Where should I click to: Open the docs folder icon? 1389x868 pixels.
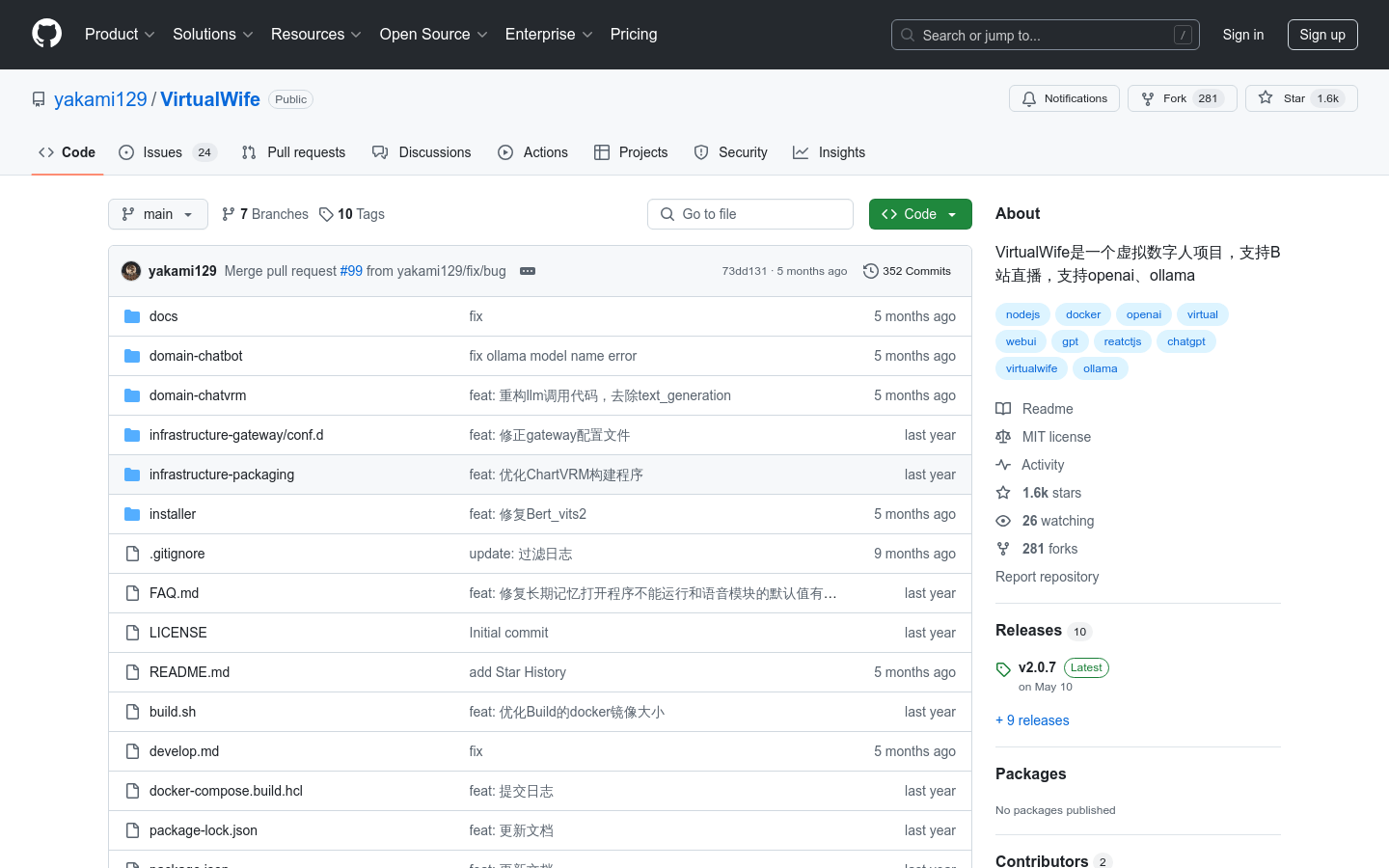click(132, 316)
